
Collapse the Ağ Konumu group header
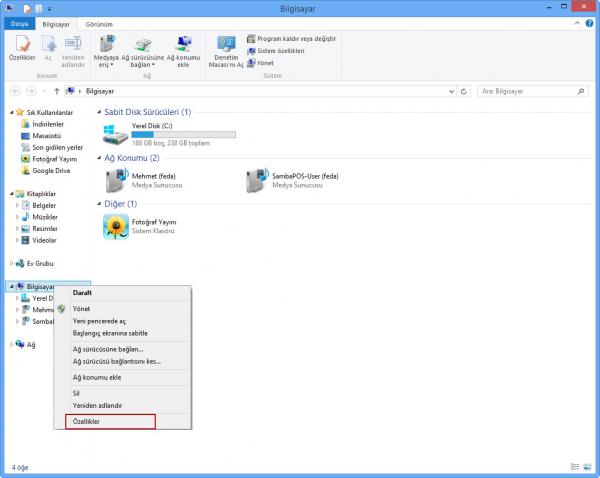pyautogui.click(x=99, y=158)
